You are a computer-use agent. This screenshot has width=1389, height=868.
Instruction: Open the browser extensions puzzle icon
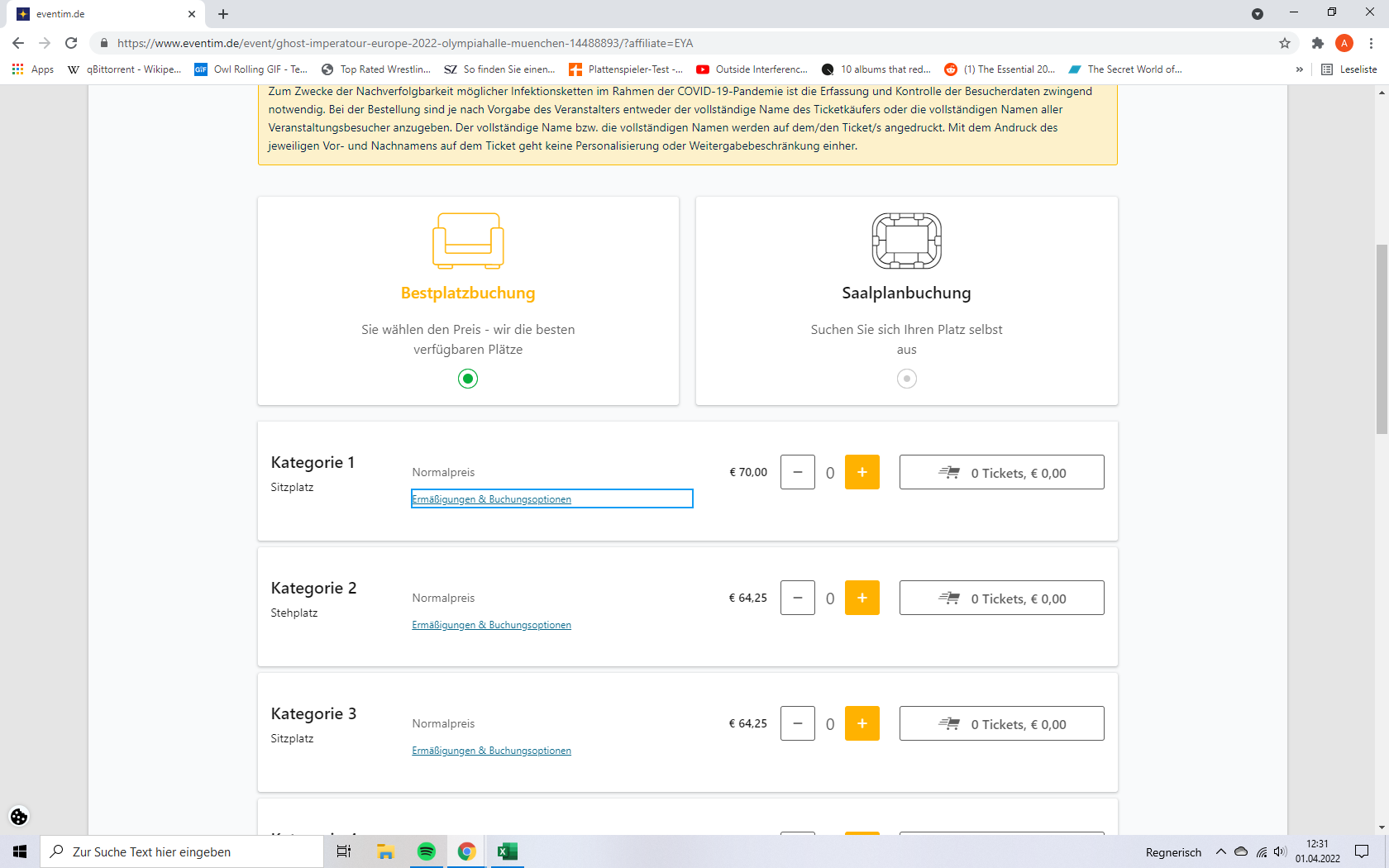point(1318,43)
